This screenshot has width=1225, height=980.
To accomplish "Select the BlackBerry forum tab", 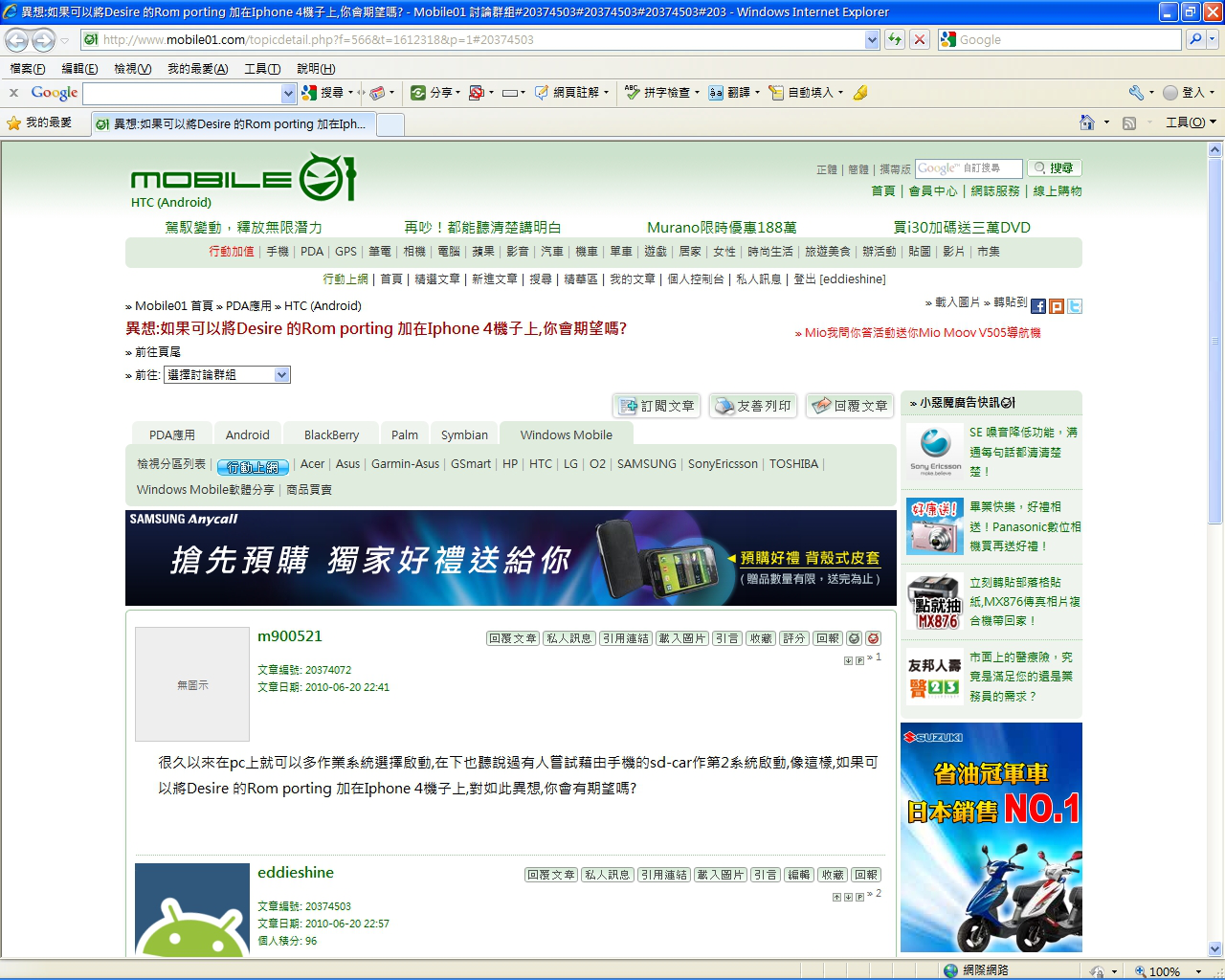I will (331, 434).
